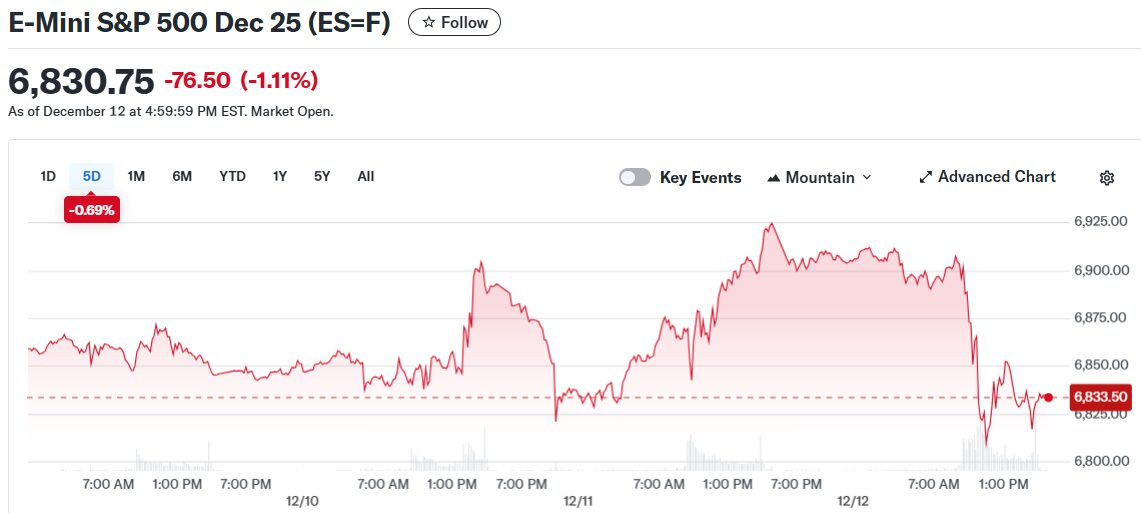The image size is (1141, 513).
Task: Select the 5Y time range
Action: (x=322, y=176)
